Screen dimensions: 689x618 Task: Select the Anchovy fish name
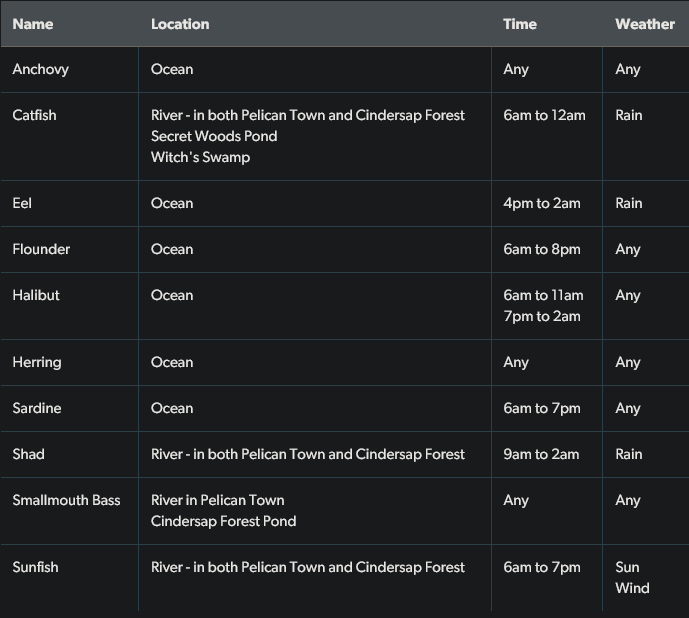[x=40, y=69]
